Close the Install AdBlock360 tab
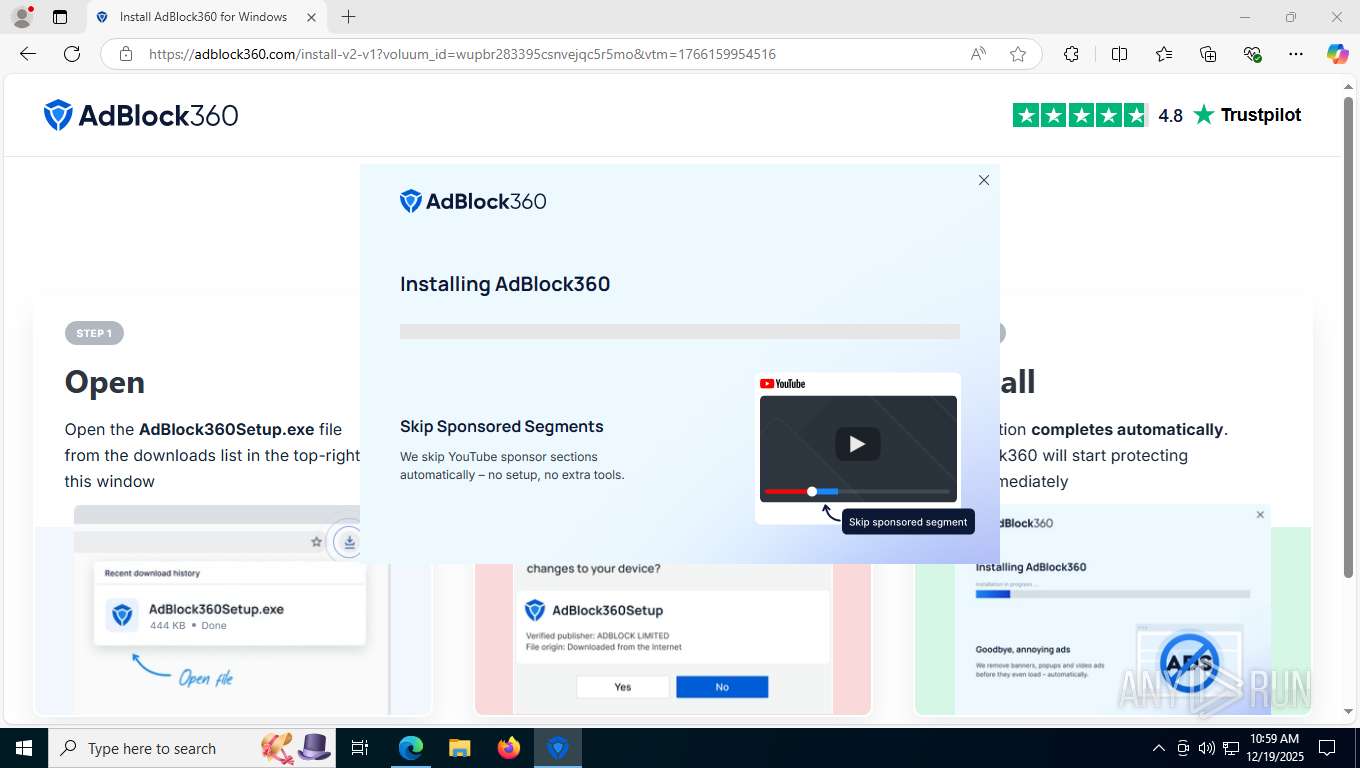The image size is (1360, 768). [312, 17]
